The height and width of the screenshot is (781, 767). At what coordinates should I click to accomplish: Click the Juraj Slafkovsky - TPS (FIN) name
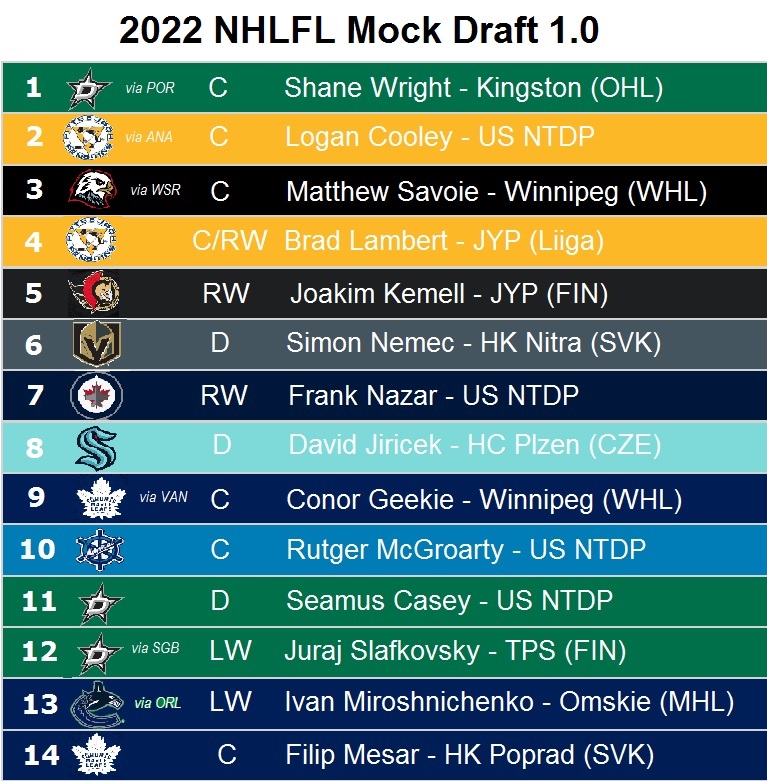click(456, 651)
